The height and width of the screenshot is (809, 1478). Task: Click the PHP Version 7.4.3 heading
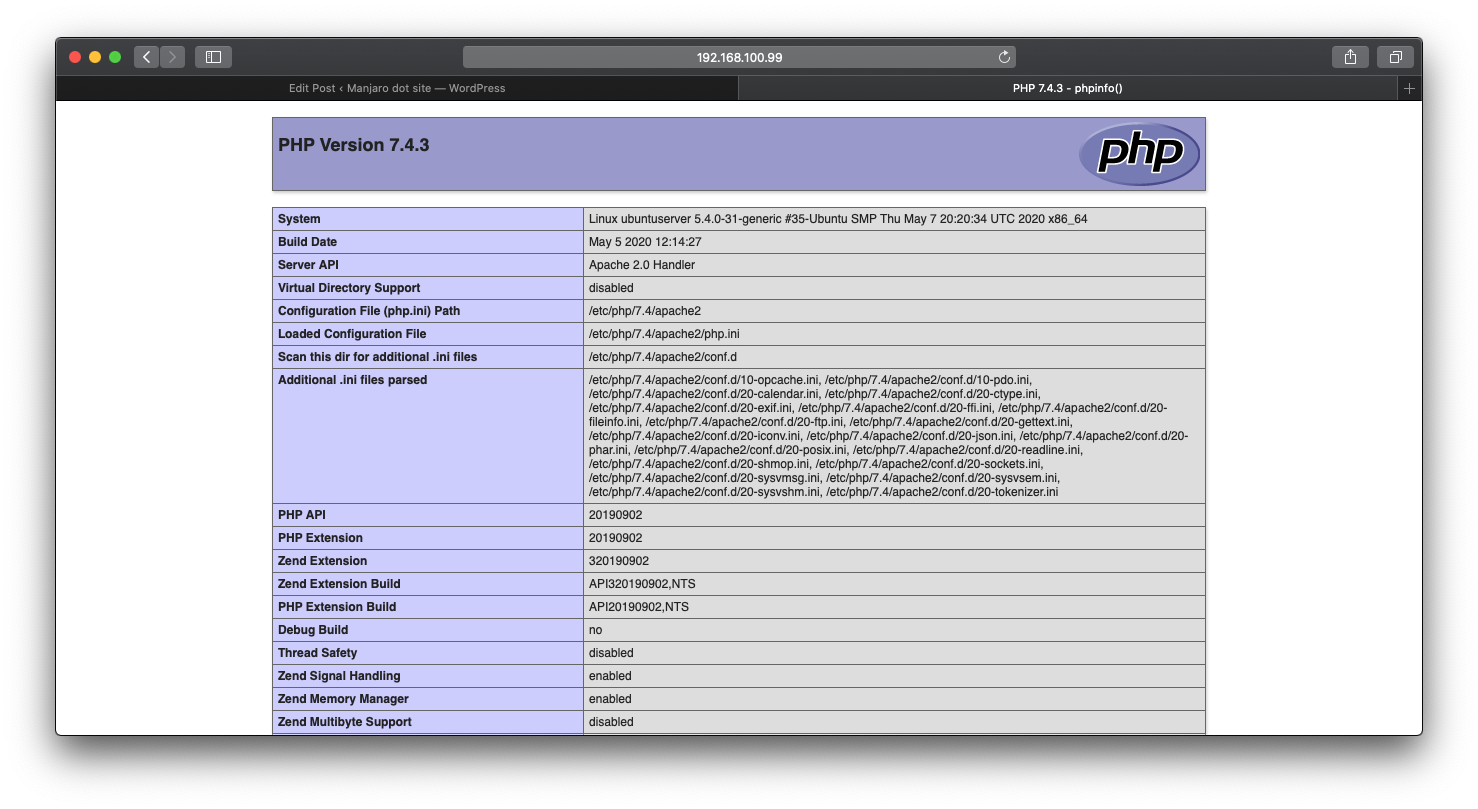pos(354,145)
